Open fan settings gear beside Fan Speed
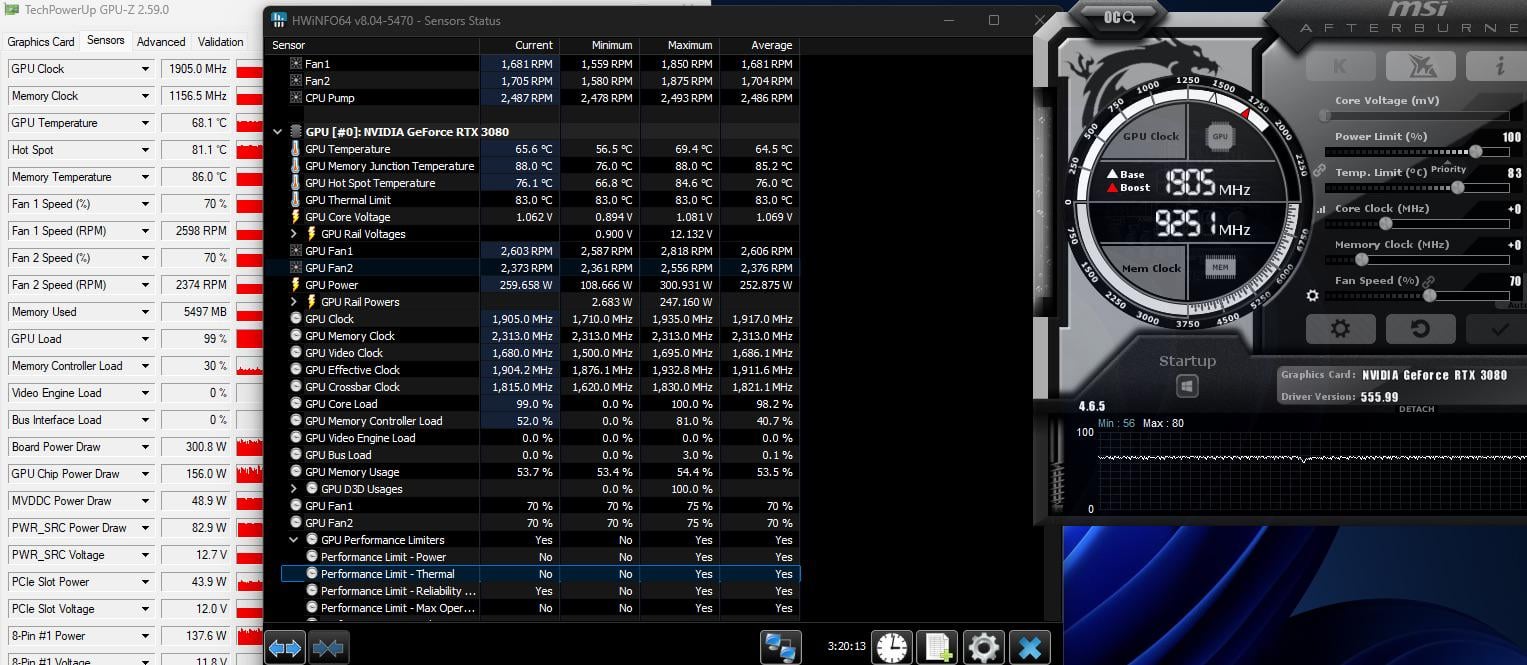1527x665 pixels. (x=1313, y=296)
